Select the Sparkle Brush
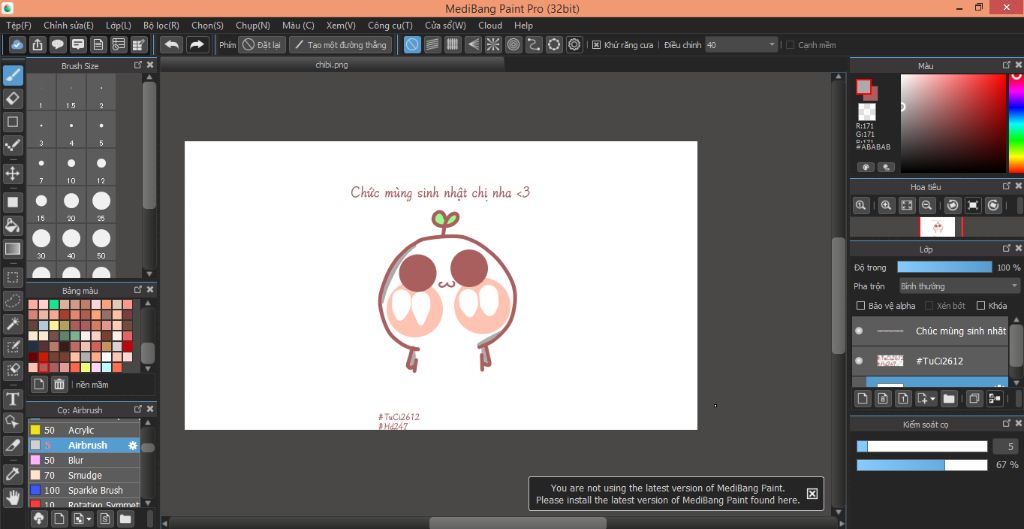 [84, 490]
